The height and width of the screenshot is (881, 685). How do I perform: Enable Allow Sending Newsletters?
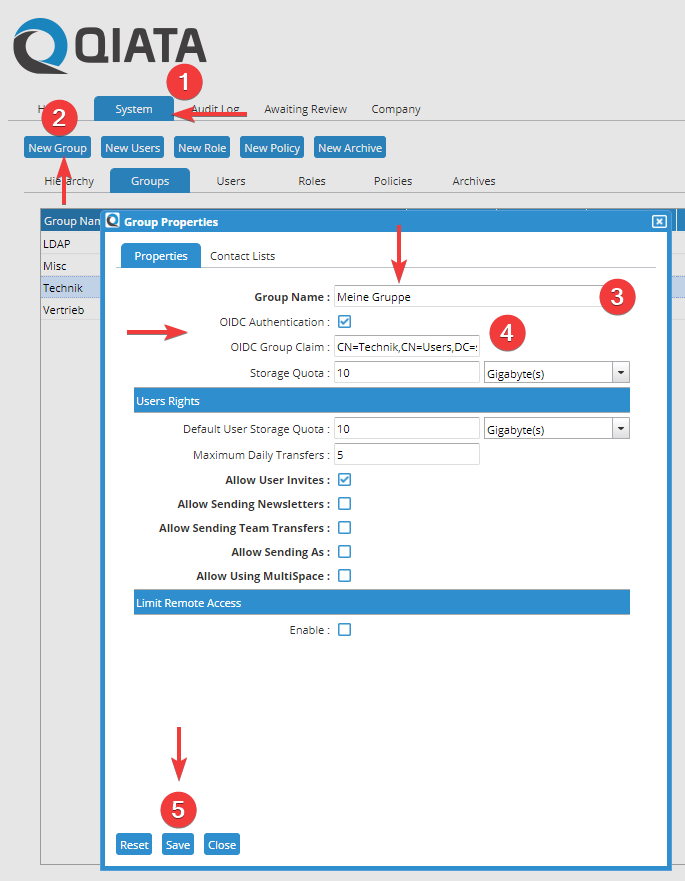tap(345, 504)
